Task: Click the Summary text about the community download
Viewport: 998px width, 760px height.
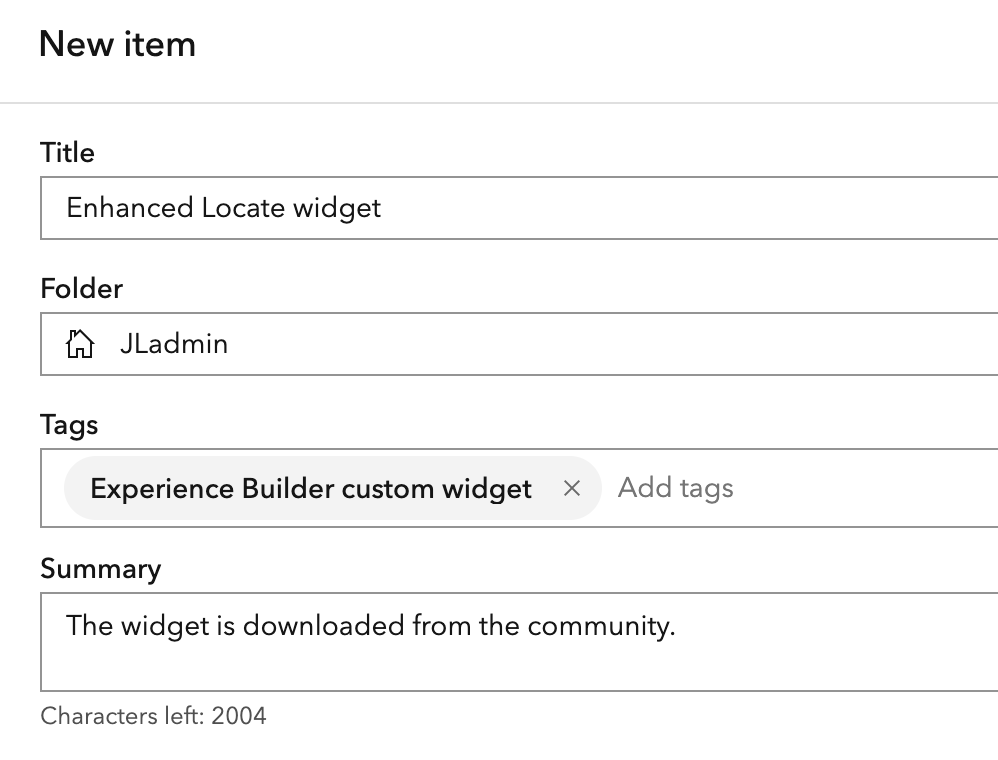Action: click(370, 625)
